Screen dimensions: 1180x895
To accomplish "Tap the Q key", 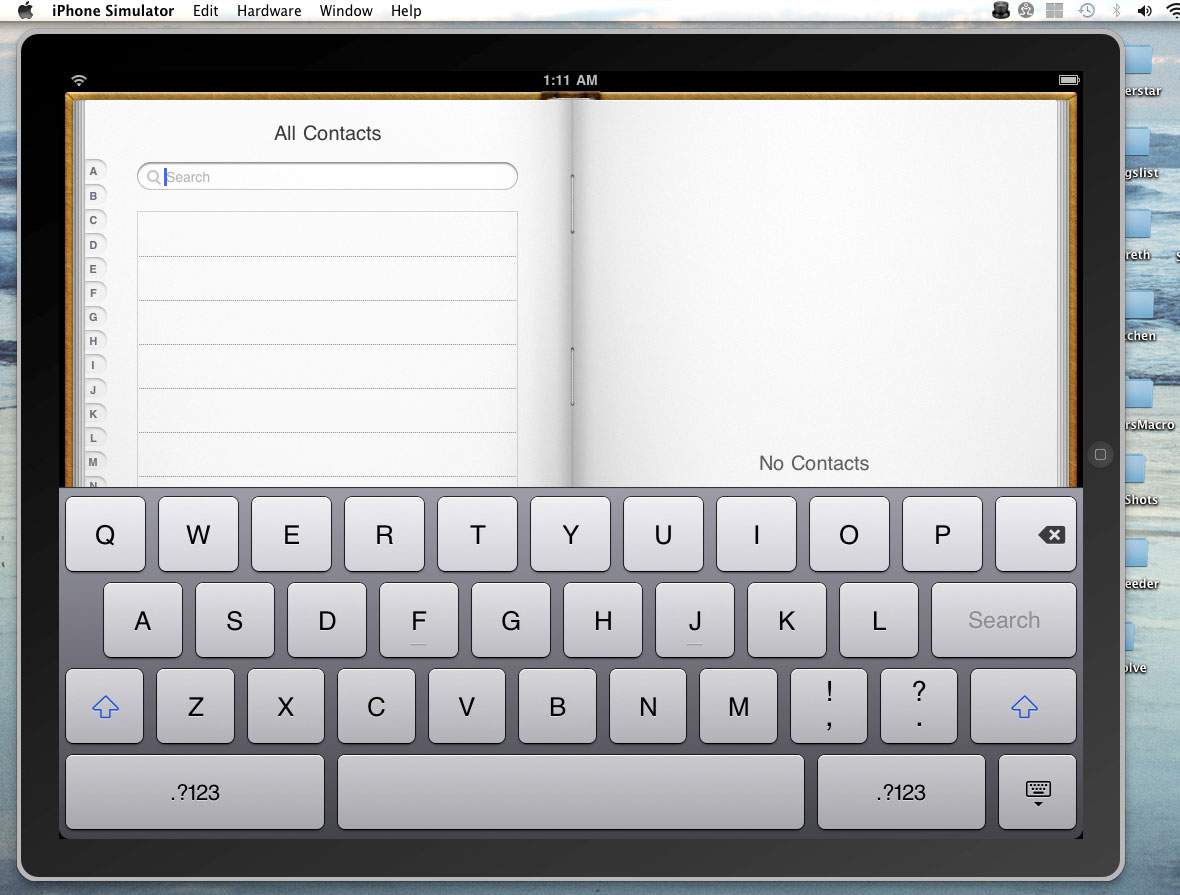I will (105, 534).
